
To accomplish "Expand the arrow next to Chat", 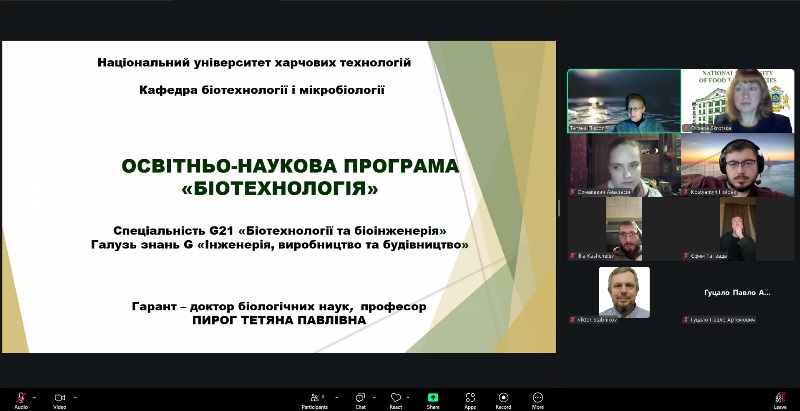I will tap(374, 395).
